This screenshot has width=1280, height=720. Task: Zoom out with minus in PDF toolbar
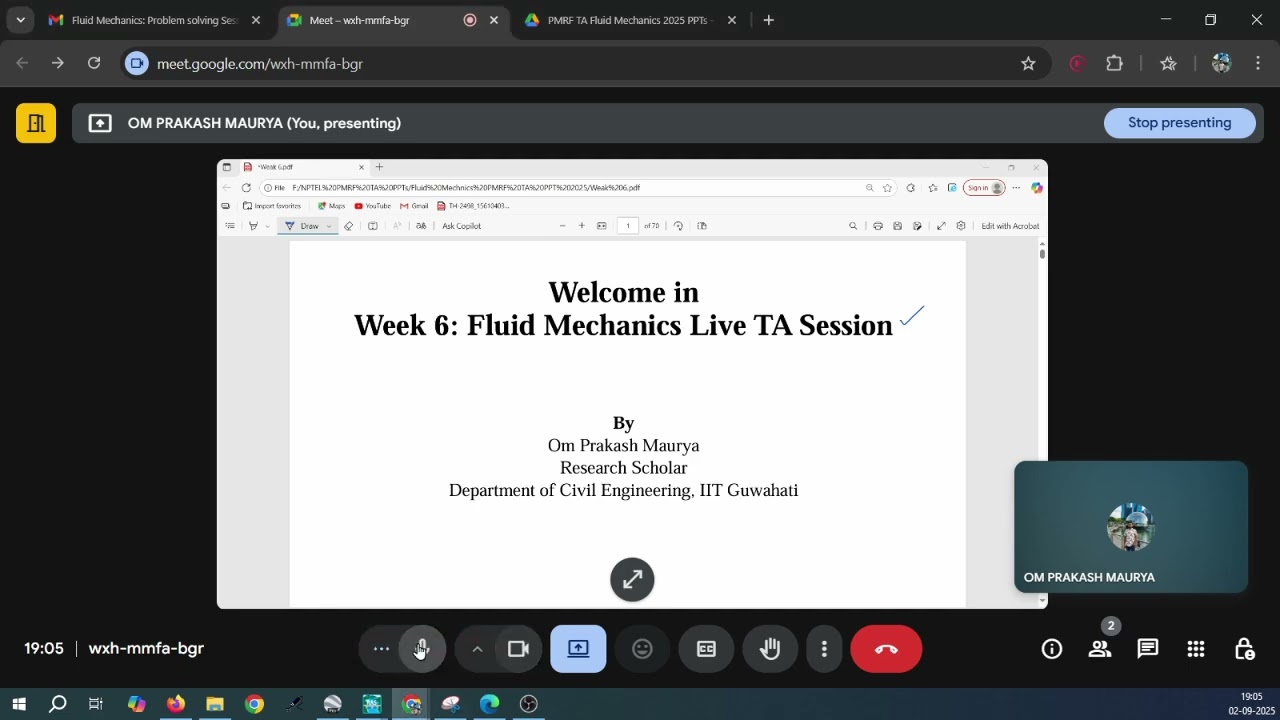pyautogui.click(x=562, y=226)
